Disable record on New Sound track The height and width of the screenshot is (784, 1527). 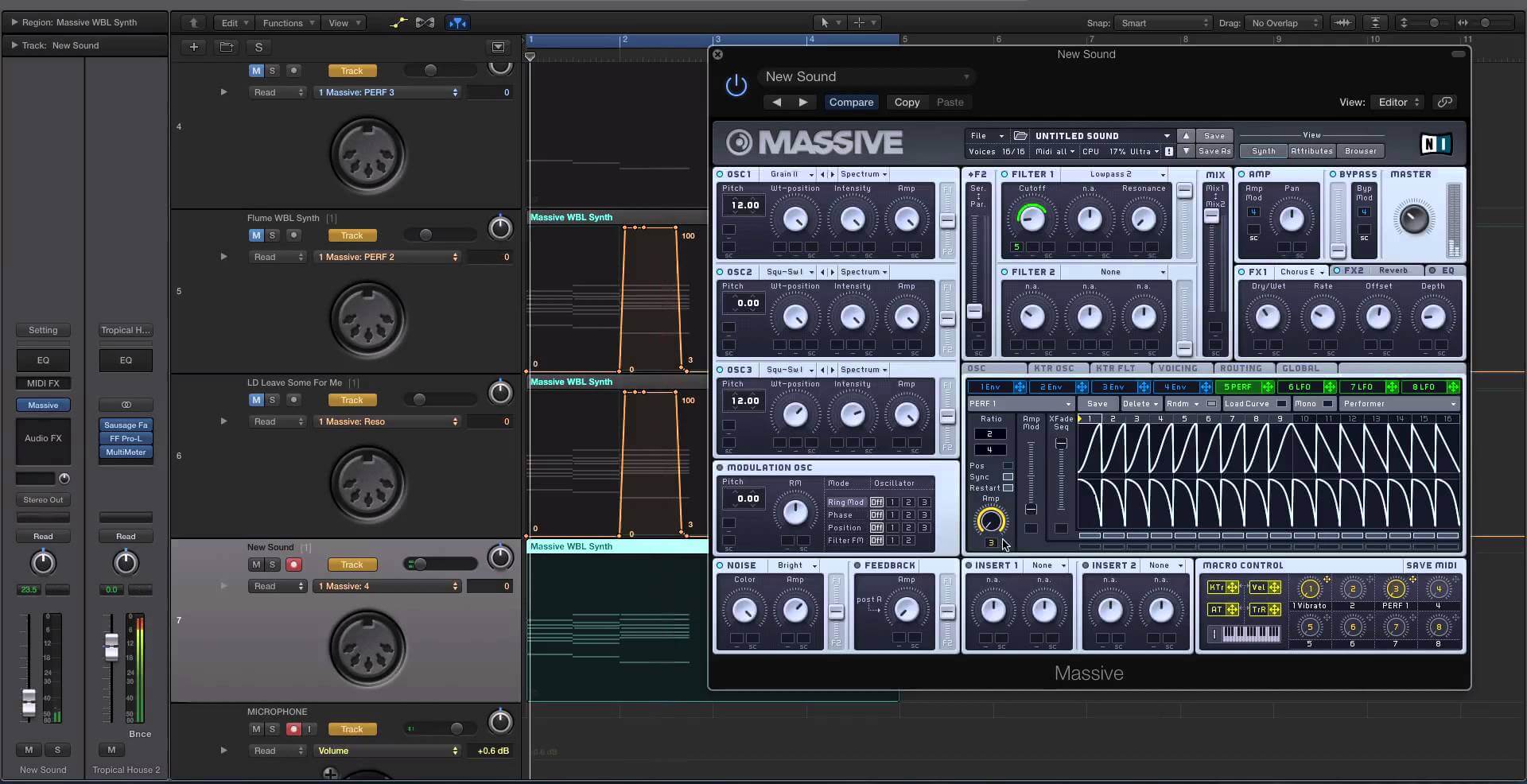(293, 565)
